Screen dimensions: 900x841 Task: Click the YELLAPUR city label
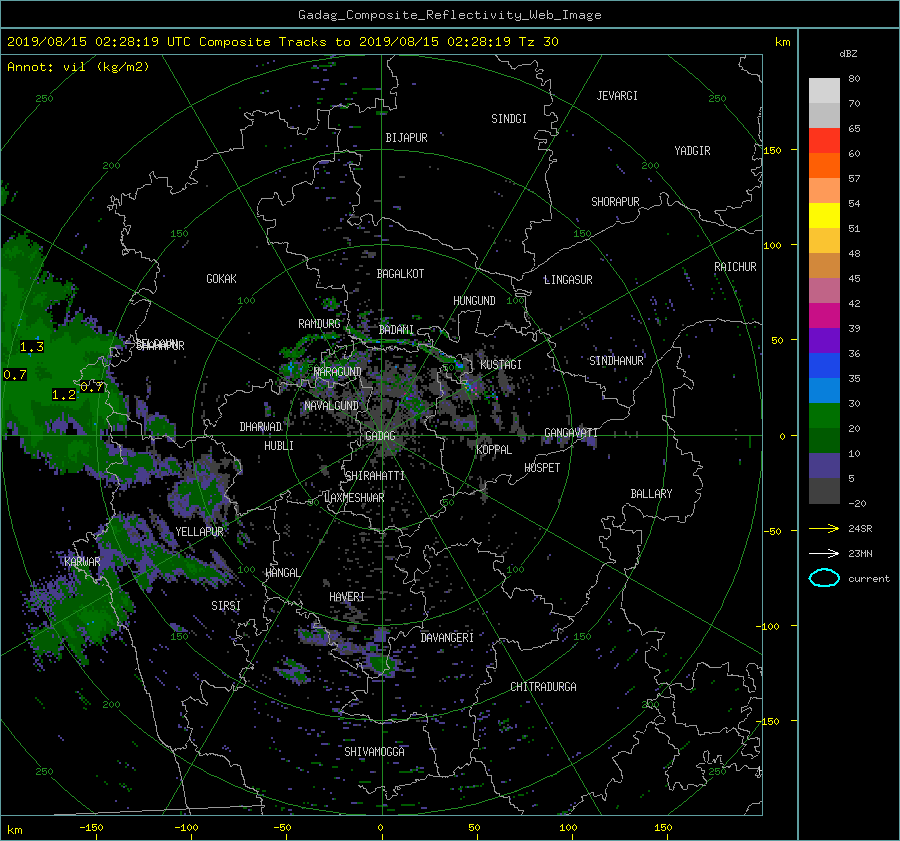[199, 532]
